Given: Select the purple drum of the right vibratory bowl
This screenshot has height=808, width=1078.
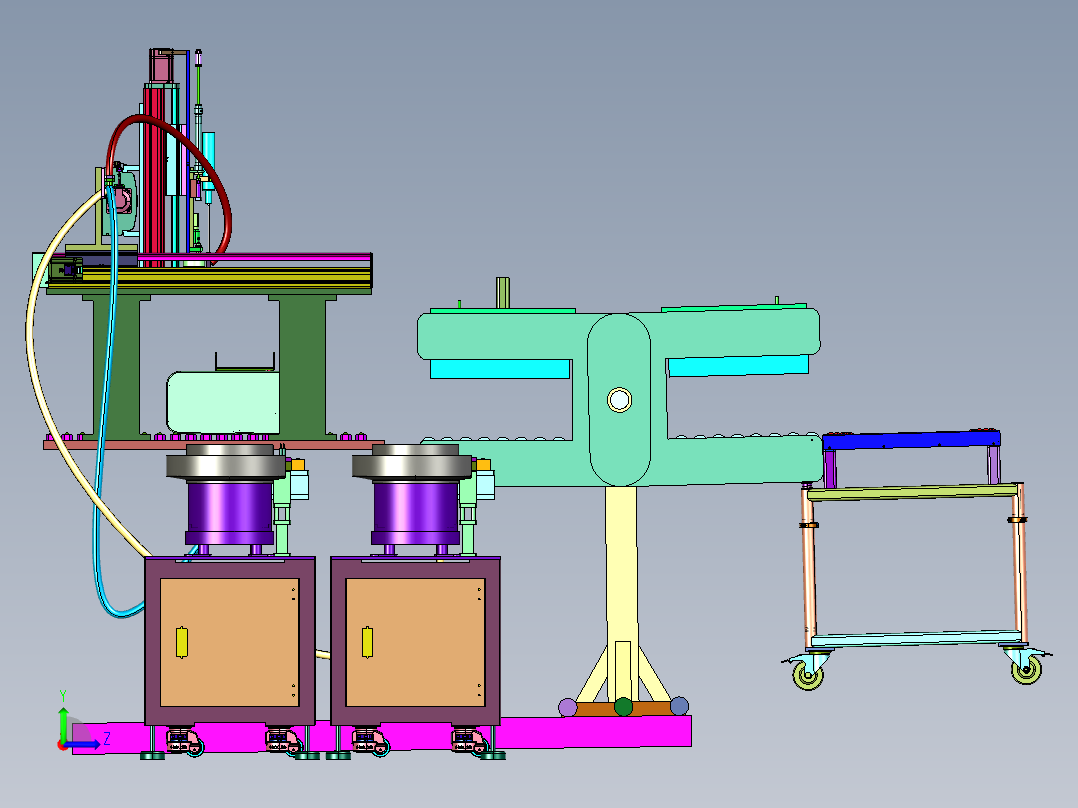Looking at the screenshot, I should tap(415, 512).
